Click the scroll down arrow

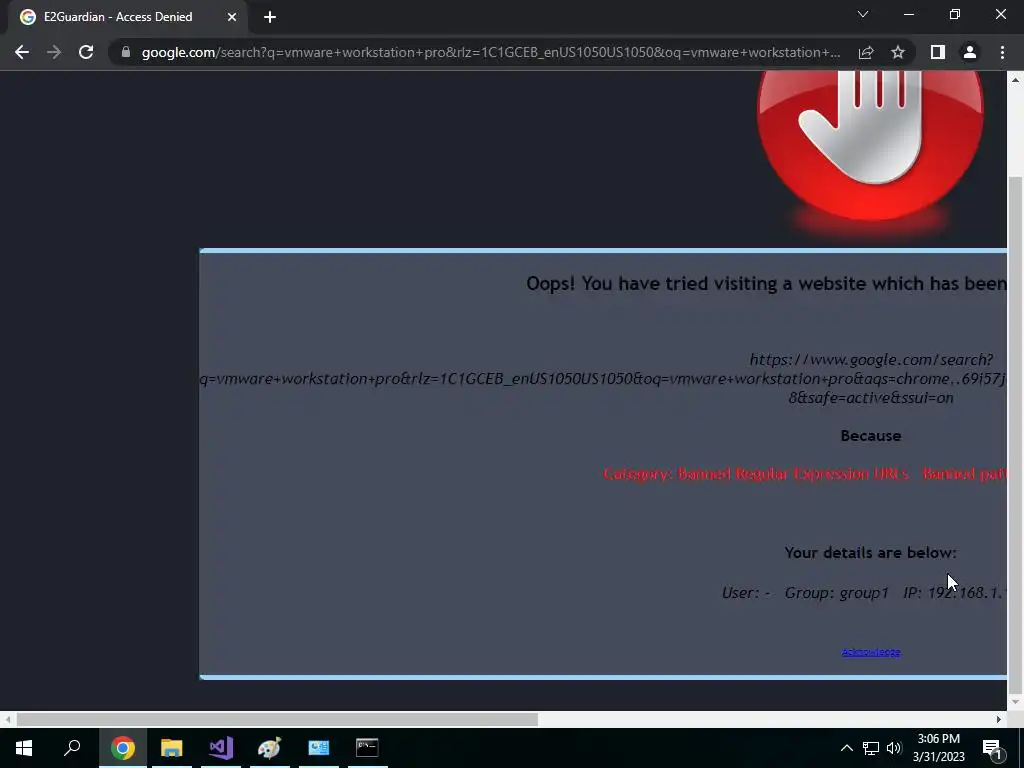point(1016,703)
